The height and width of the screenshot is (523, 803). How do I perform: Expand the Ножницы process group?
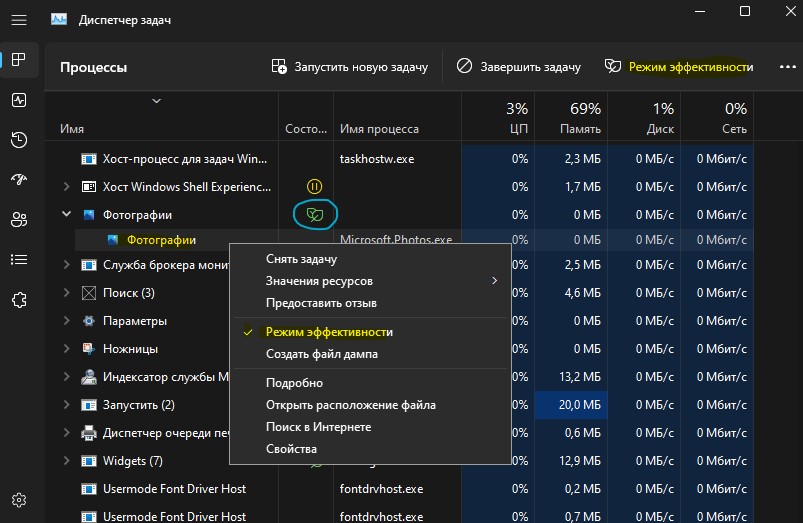click(x=67, y=349)
